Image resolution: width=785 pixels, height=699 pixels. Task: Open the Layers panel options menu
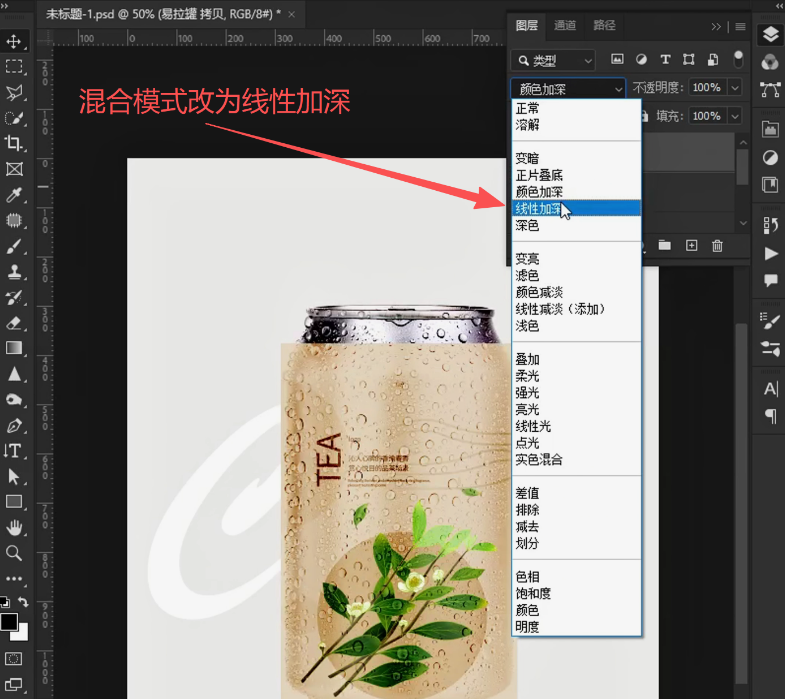coord(740,27)
